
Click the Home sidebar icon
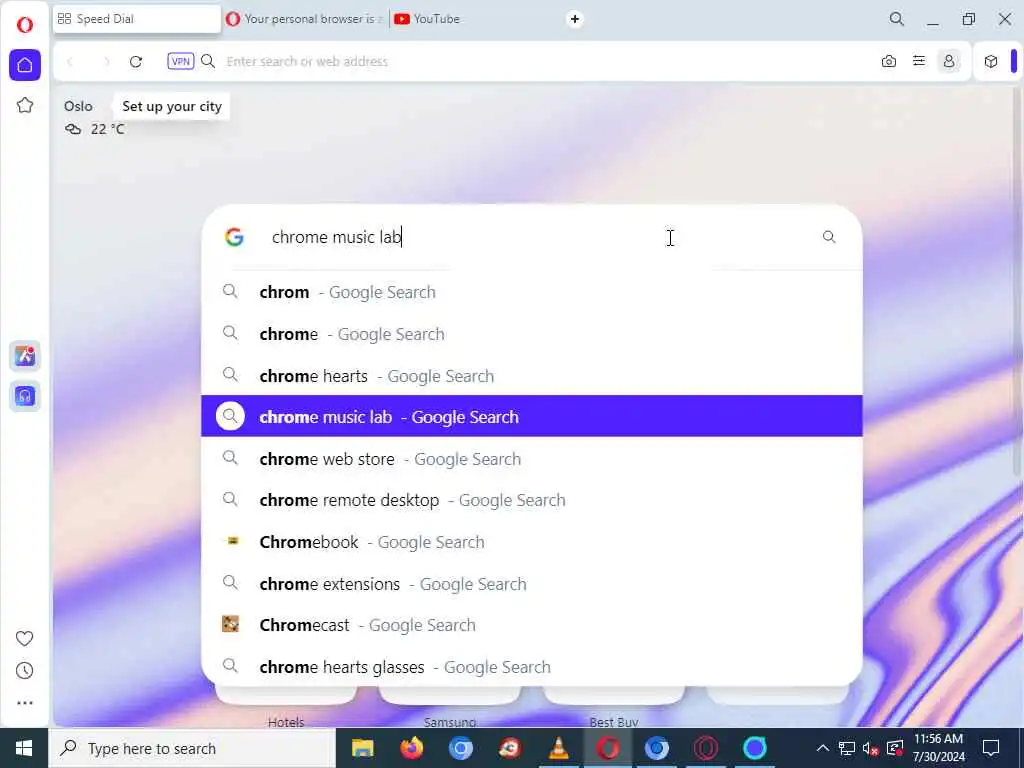tap(25, 65)
